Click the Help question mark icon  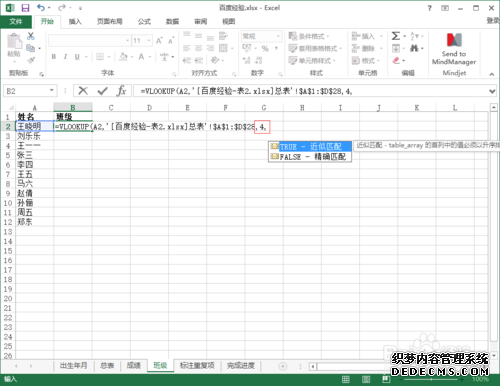[x=429, y=8]
